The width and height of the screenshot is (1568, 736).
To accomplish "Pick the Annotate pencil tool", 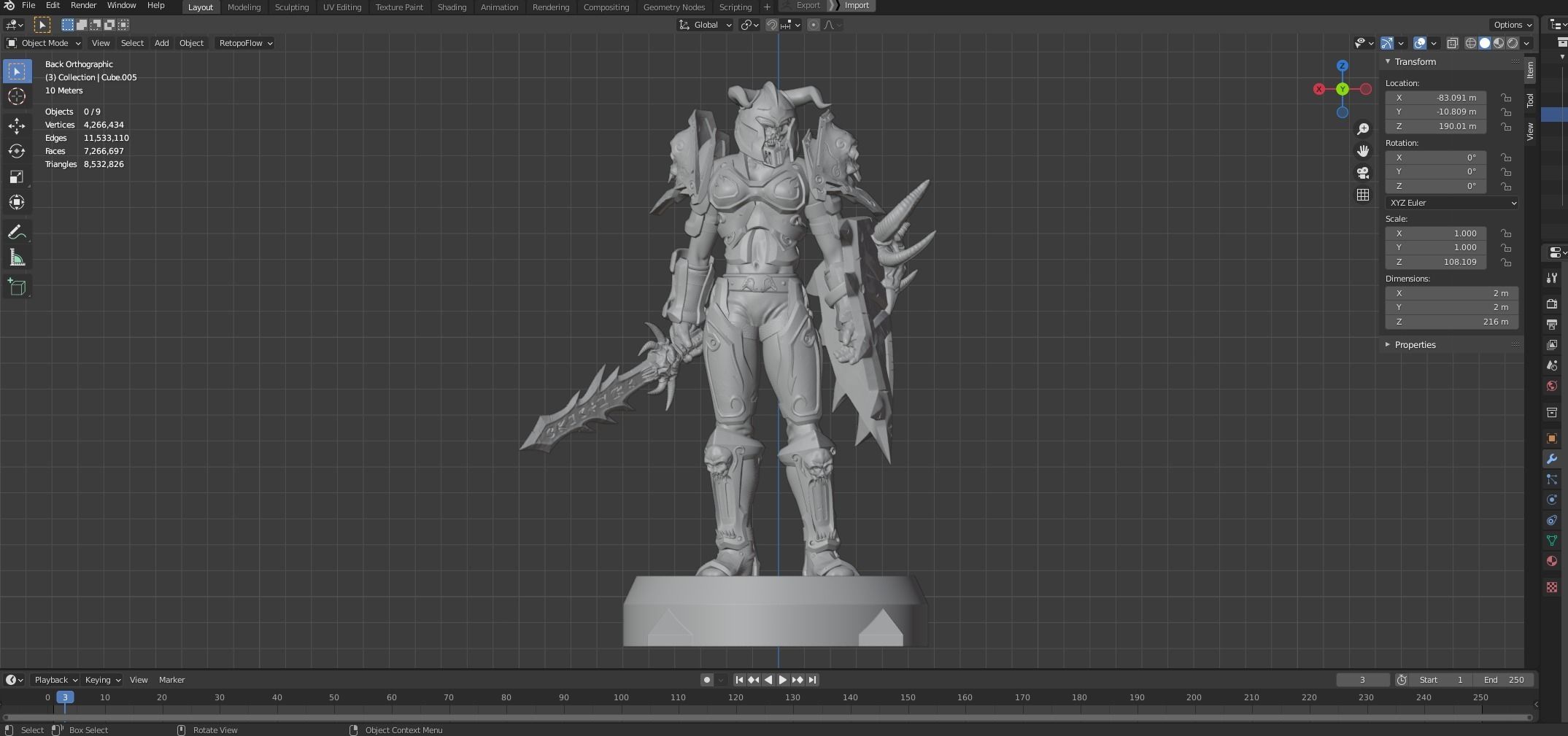I will point(17,233).
